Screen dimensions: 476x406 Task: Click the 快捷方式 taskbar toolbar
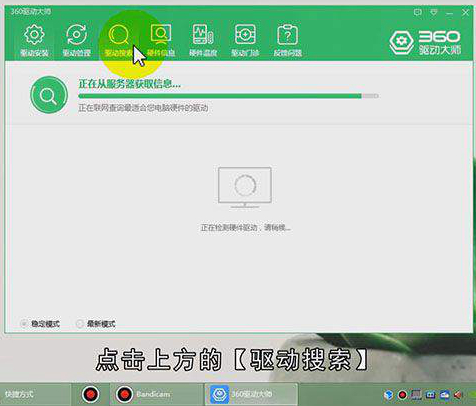pos(19,394)
